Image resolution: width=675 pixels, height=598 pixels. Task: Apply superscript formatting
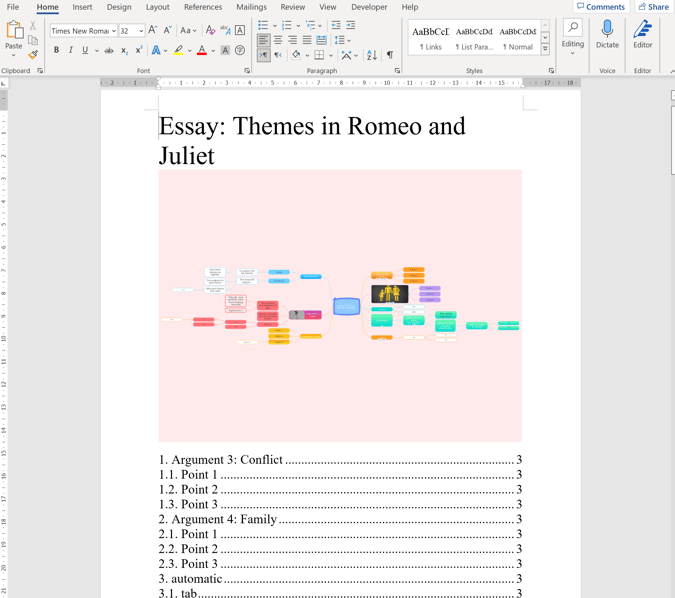tap(139, 50)
